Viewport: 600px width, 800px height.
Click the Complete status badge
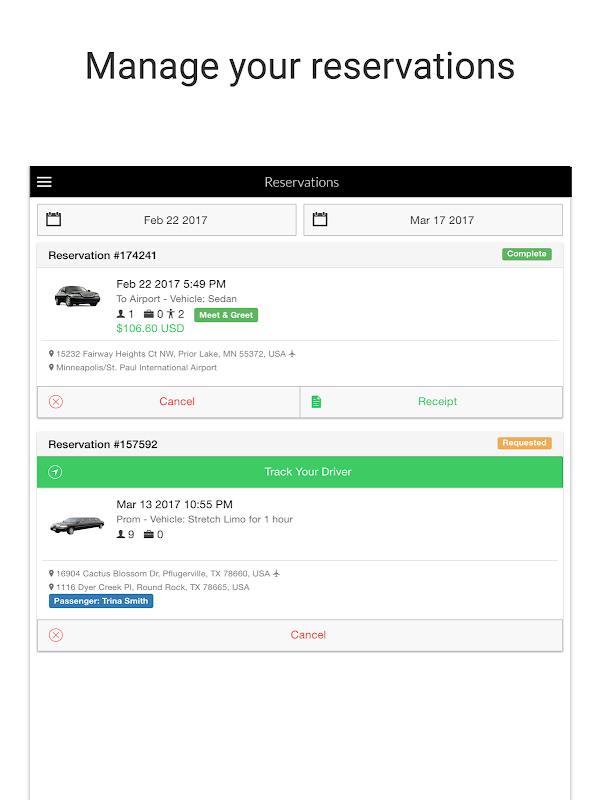pos(526,254)
